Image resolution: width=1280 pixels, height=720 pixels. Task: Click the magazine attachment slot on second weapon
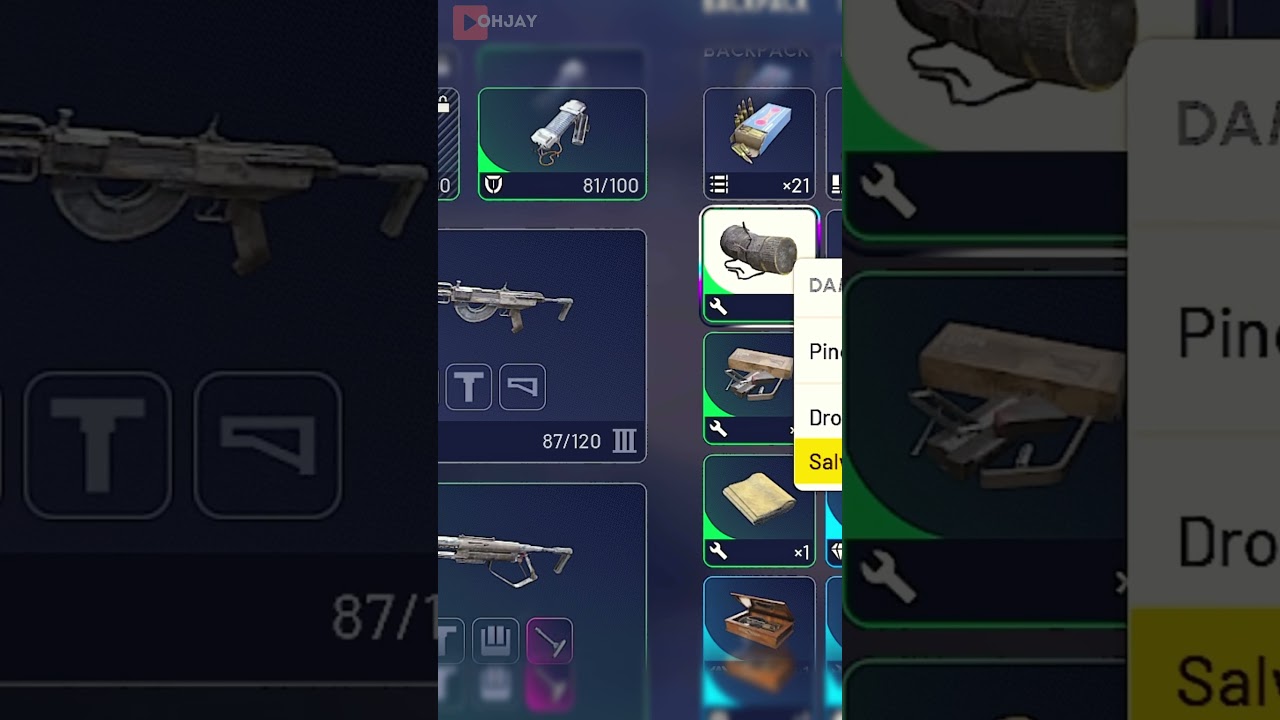(495, 641)
